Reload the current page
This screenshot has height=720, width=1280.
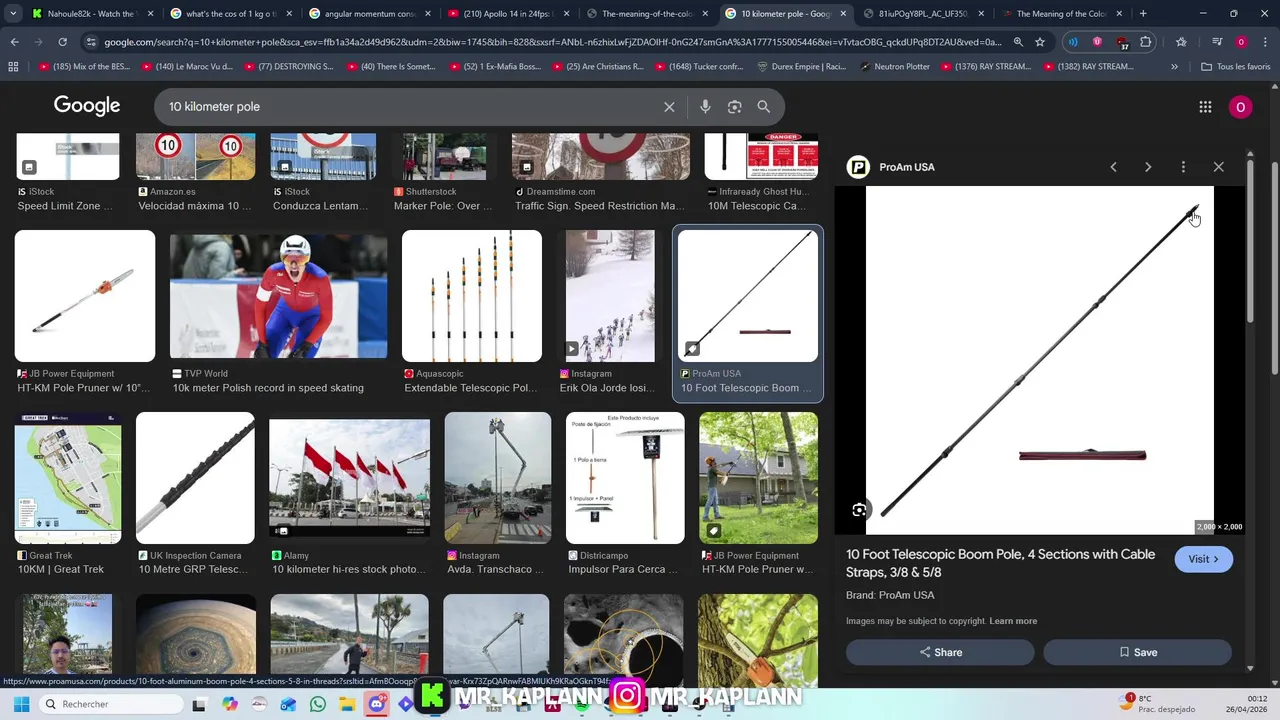coord(62,42)
